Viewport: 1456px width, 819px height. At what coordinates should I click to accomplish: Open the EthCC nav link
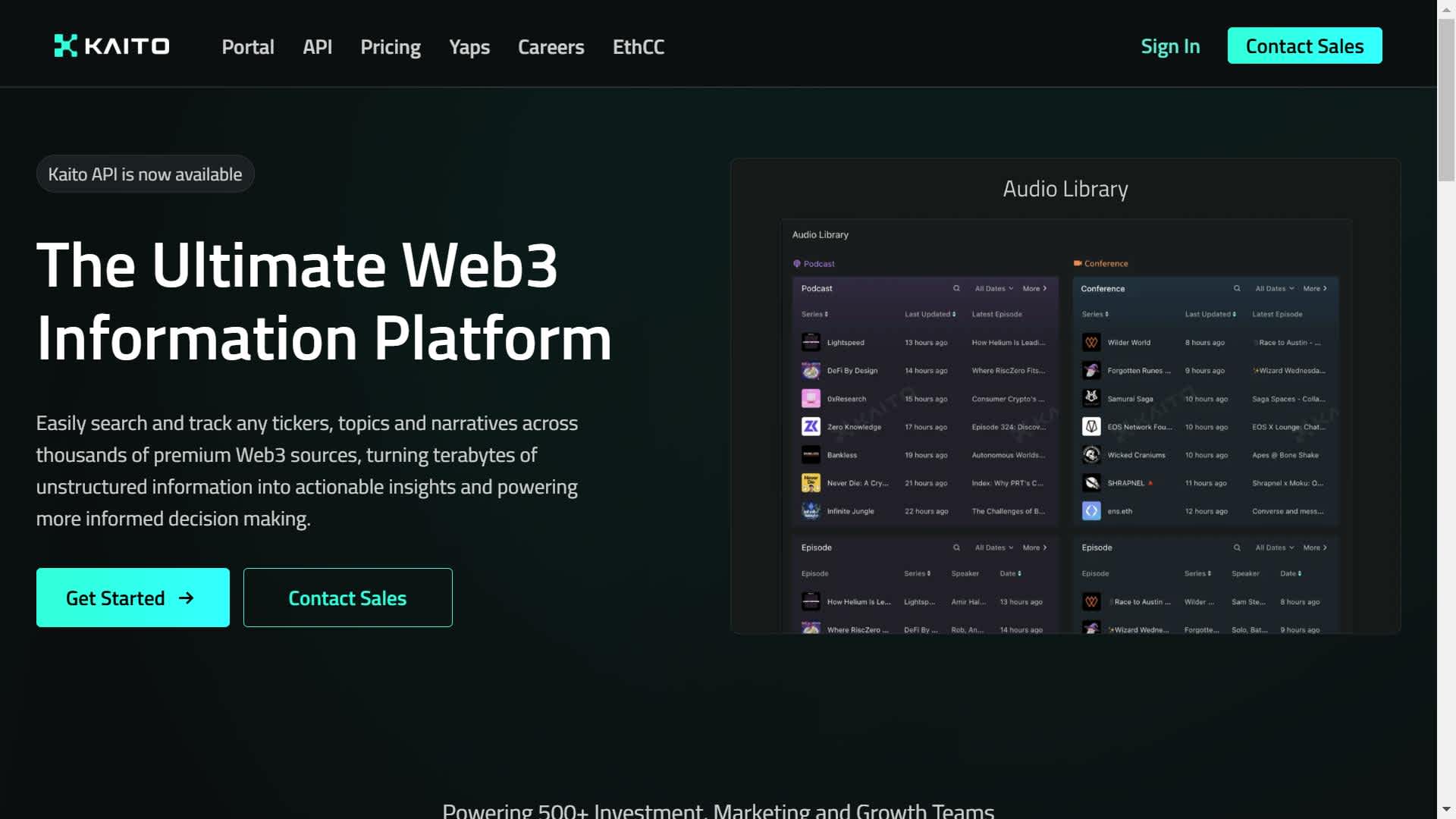[x=639, y=47]
